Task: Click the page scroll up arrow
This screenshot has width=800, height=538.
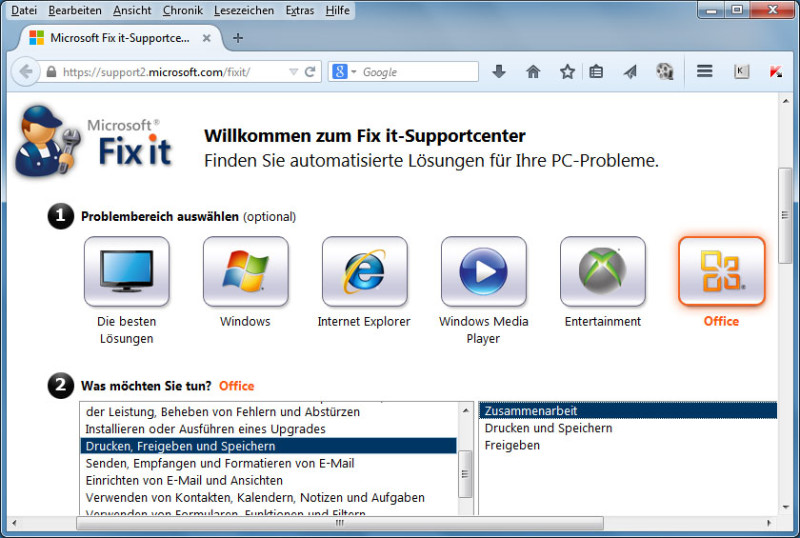Action: 785,101
